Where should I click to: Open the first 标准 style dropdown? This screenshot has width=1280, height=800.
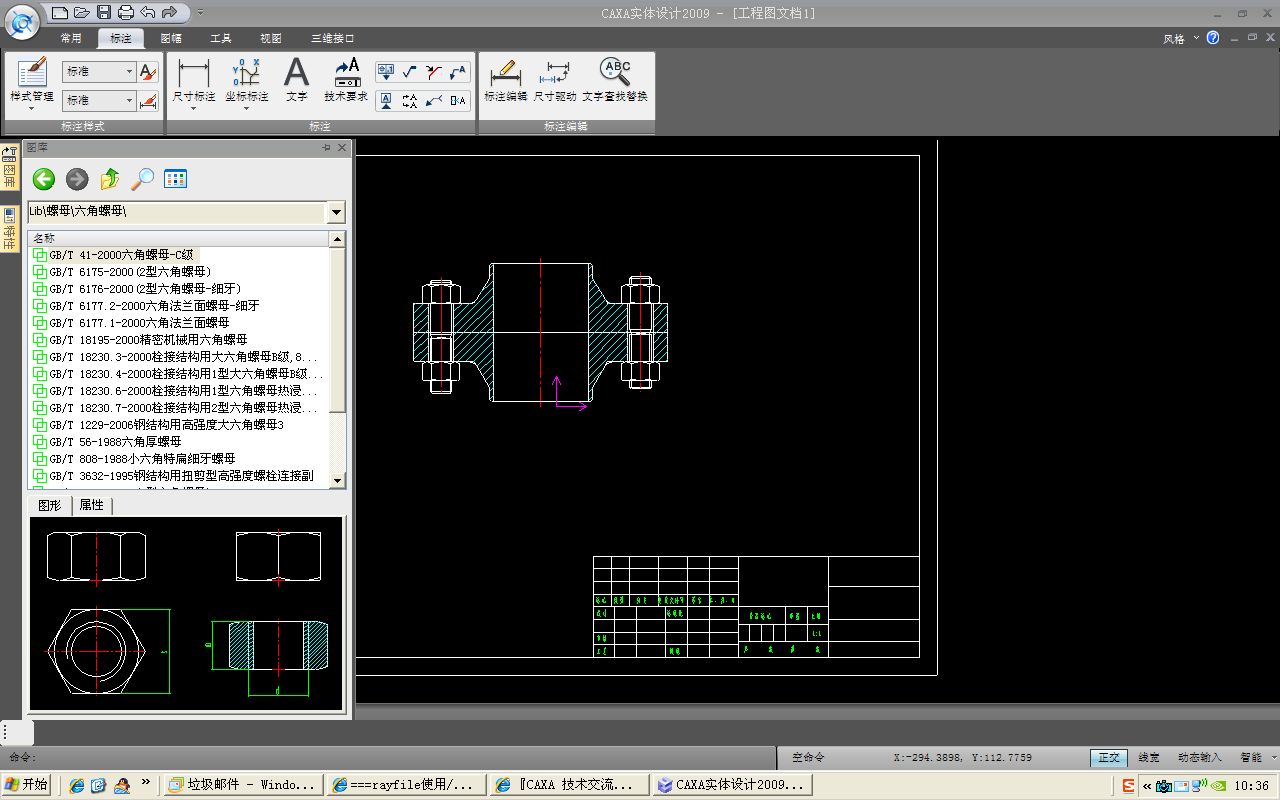pos(129,72)
